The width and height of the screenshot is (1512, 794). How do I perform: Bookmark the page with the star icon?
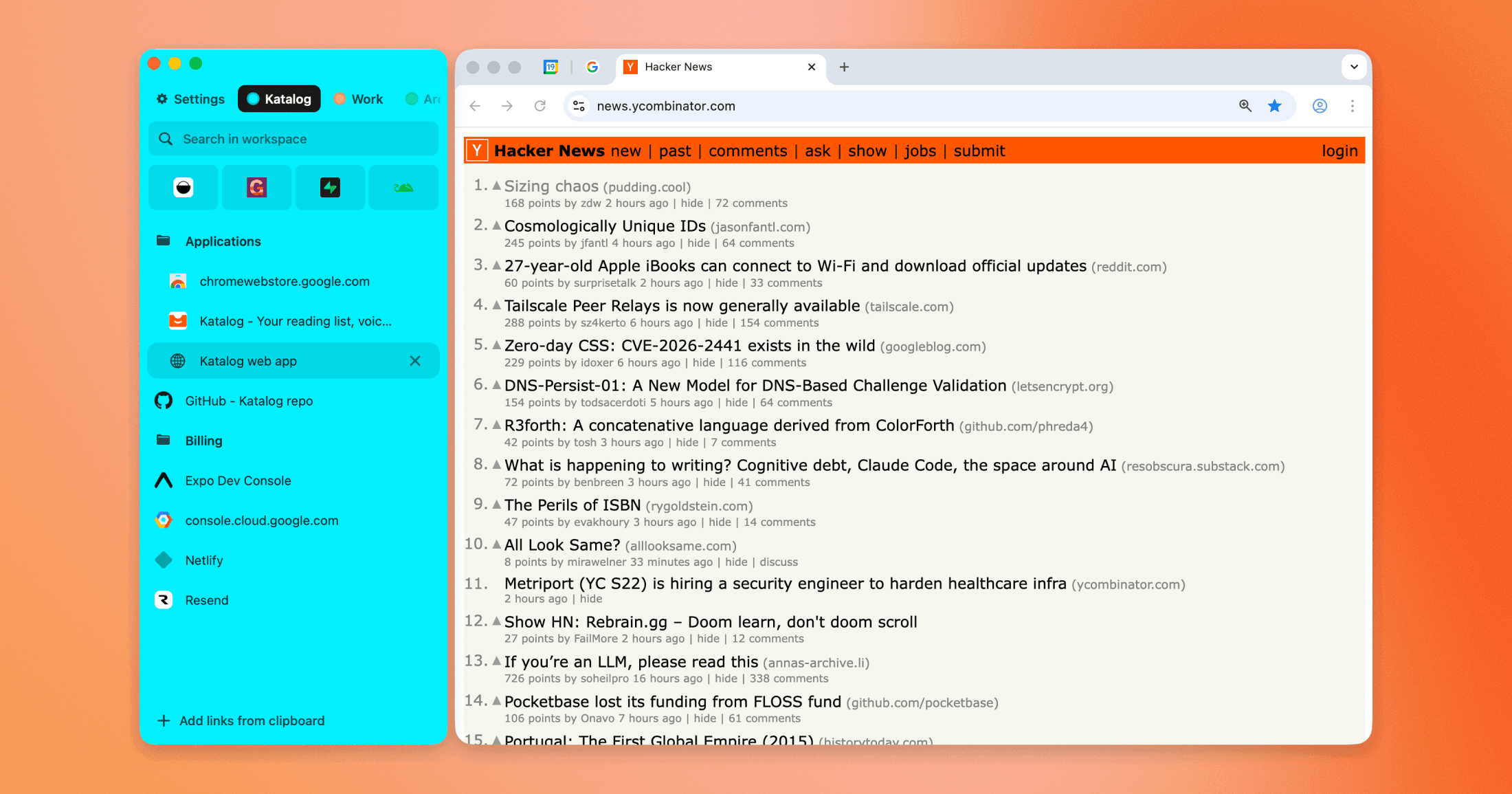1274,106
